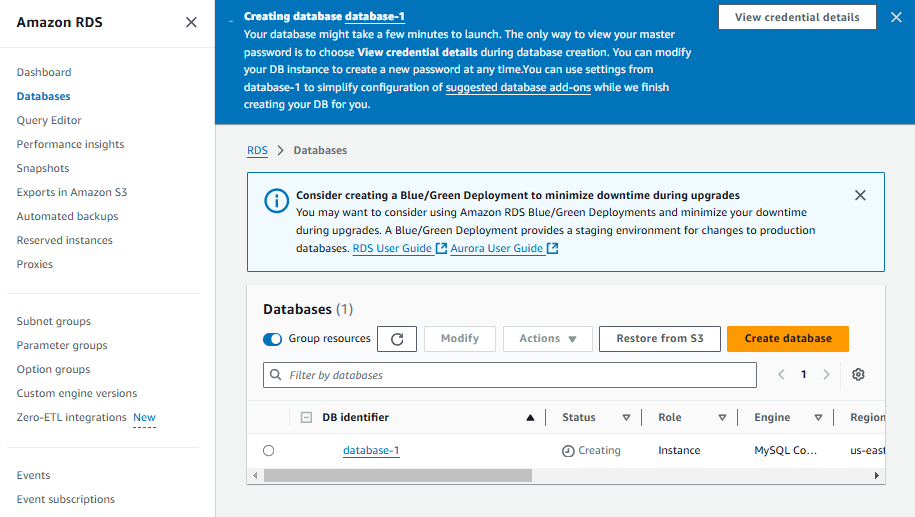Close the Amazon RDS sidebar panel
This screenshot has width=915, height=517.
click(x=191, y=22)
